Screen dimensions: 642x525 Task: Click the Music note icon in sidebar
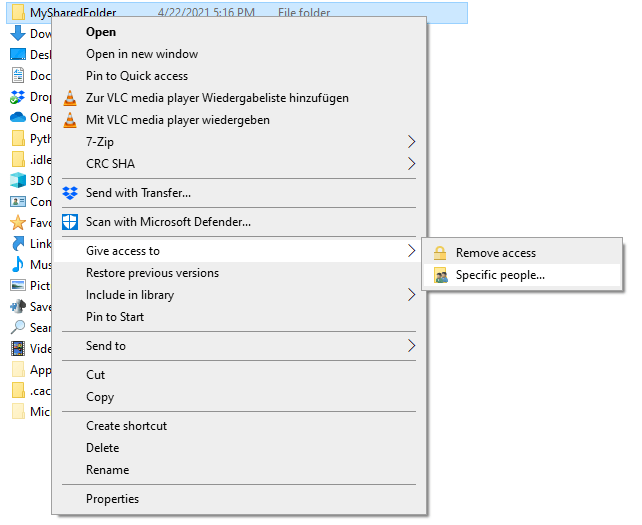pyautogui.click(x=17, y=265)
